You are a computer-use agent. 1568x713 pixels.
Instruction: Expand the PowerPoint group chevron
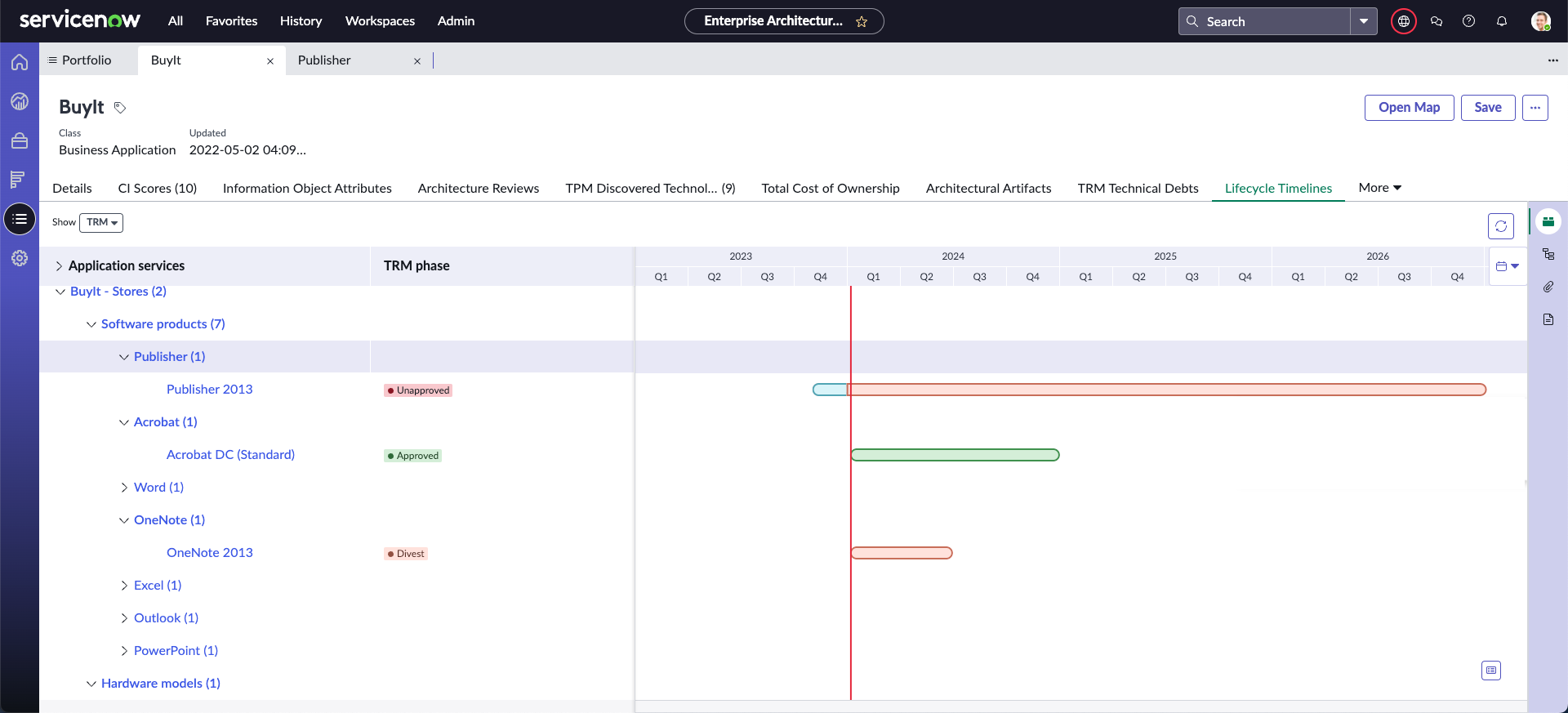(x=124, y=651)
